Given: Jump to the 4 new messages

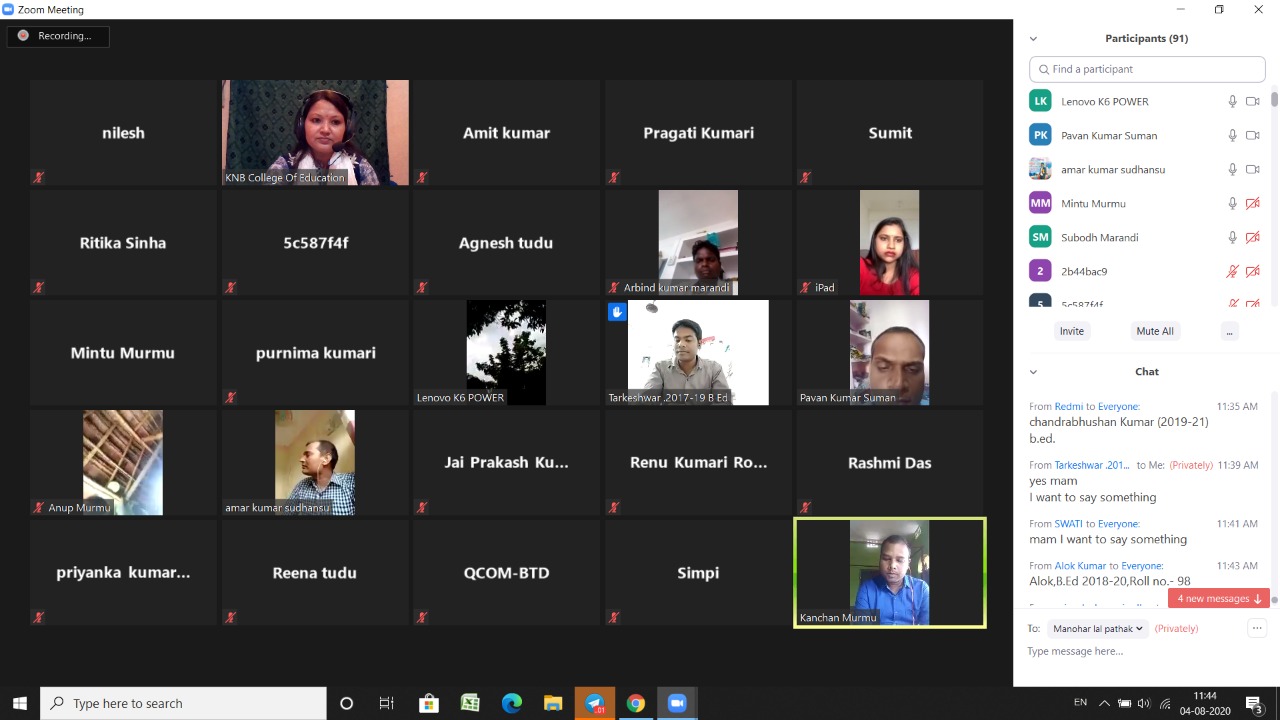Looking at the screenshot, I should [1218, 598].
